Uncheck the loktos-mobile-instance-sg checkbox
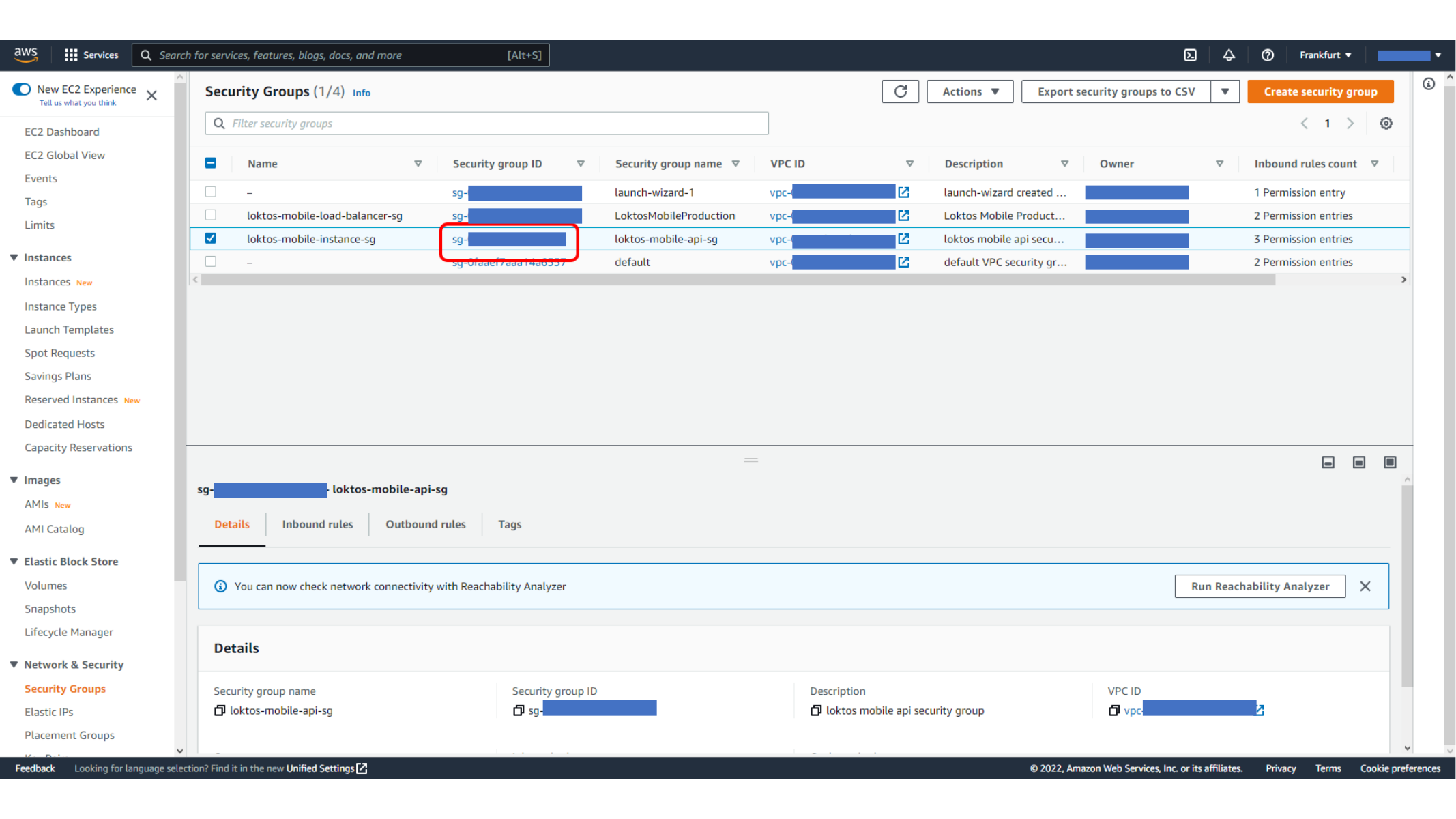 point(211,238)
